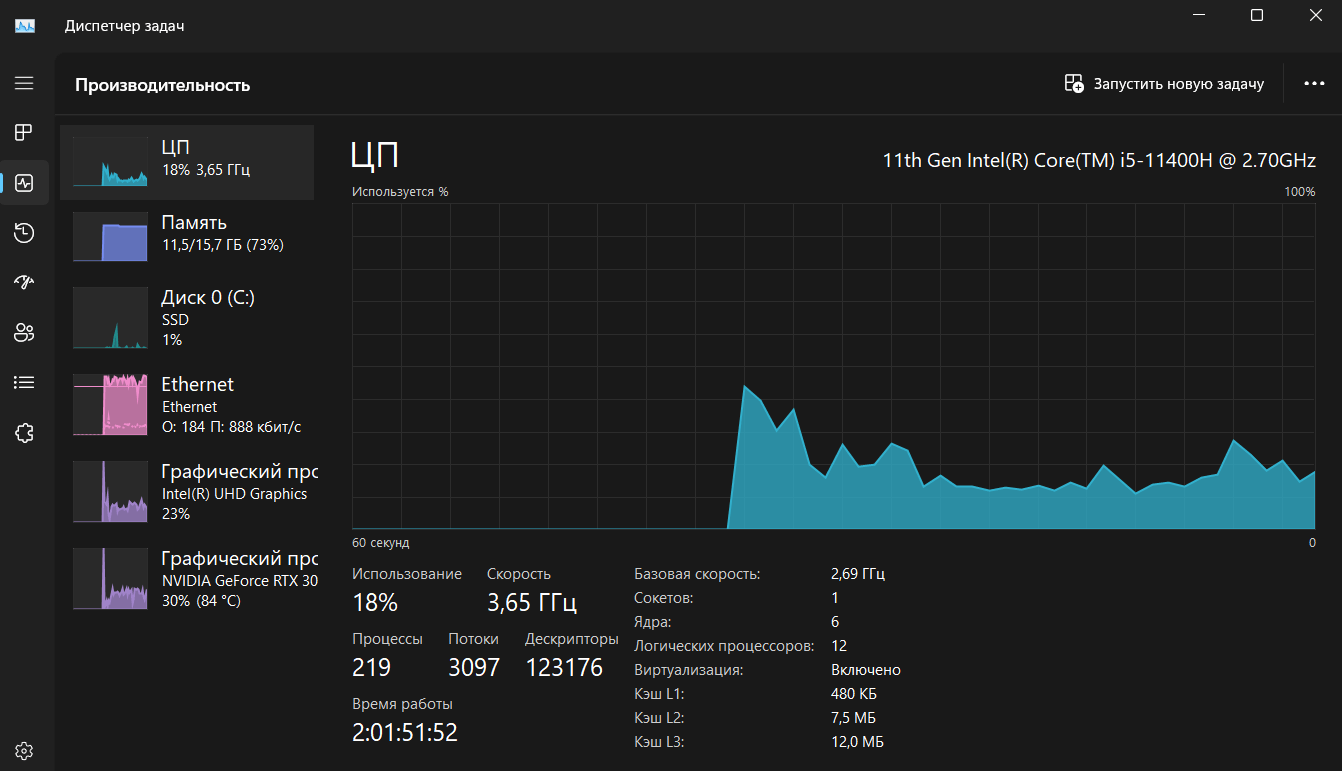Open the hamburger navigation menu

coord(24,83)
